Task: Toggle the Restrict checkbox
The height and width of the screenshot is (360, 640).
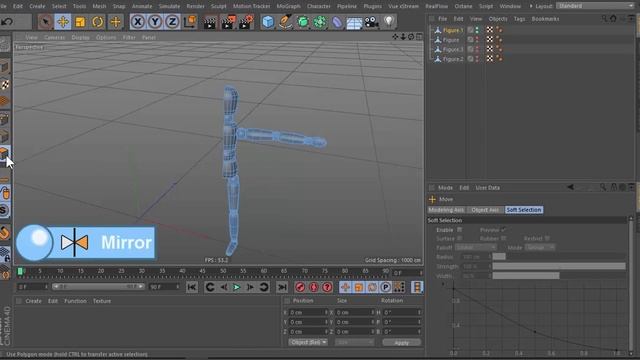Action: pyautogui.click(x=547, y=238)
